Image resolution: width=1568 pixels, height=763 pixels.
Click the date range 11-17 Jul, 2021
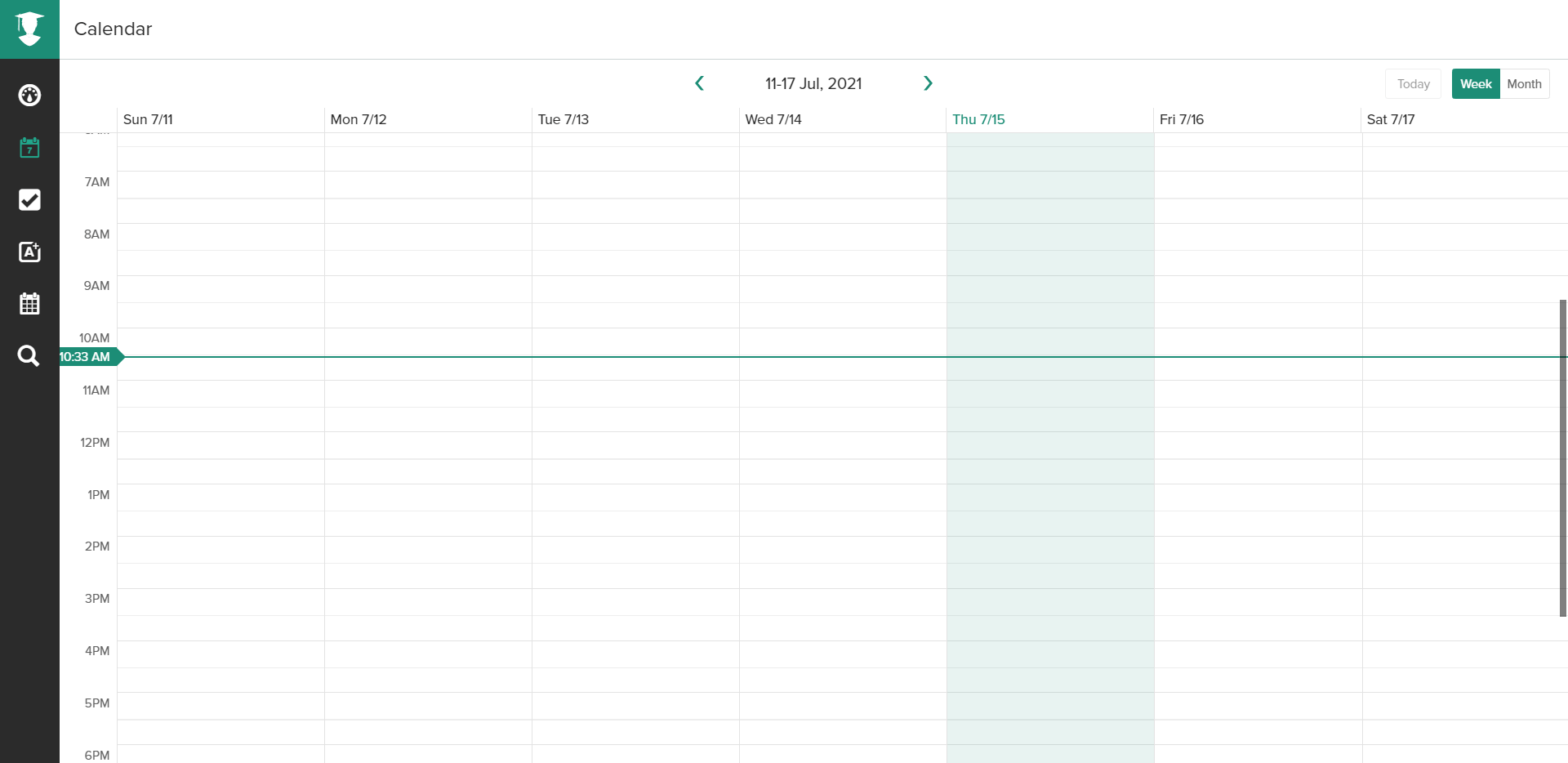tap(813, 83)
